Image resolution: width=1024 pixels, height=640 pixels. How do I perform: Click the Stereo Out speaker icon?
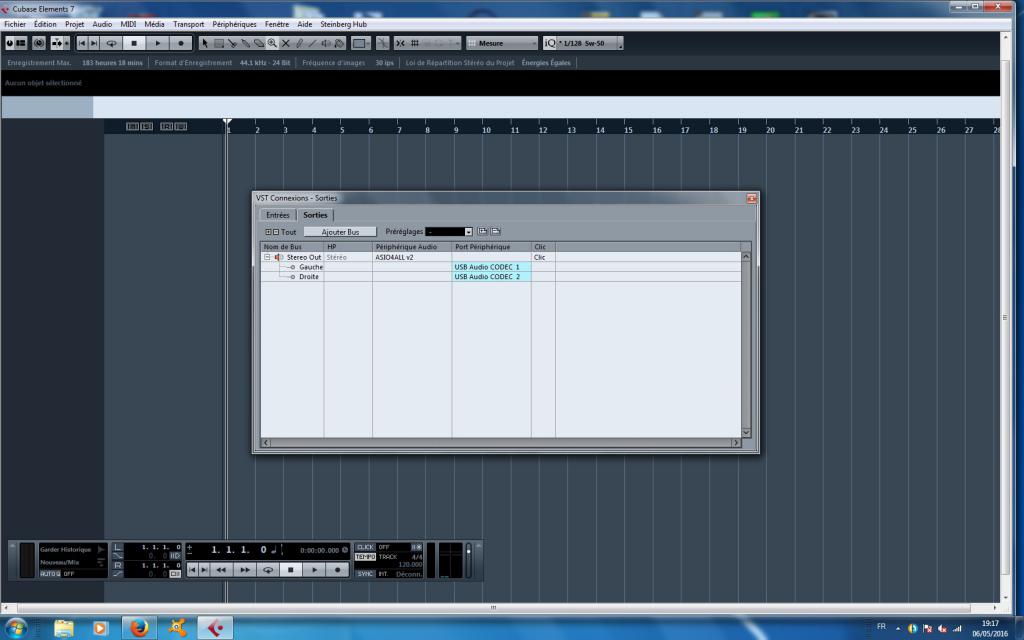point(279,257)
